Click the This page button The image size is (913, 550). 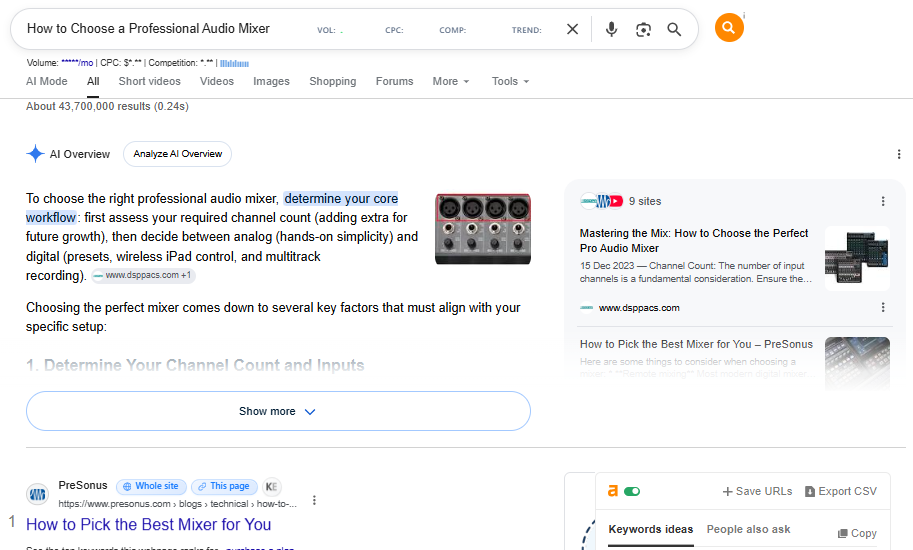click(x=224, y=486)
